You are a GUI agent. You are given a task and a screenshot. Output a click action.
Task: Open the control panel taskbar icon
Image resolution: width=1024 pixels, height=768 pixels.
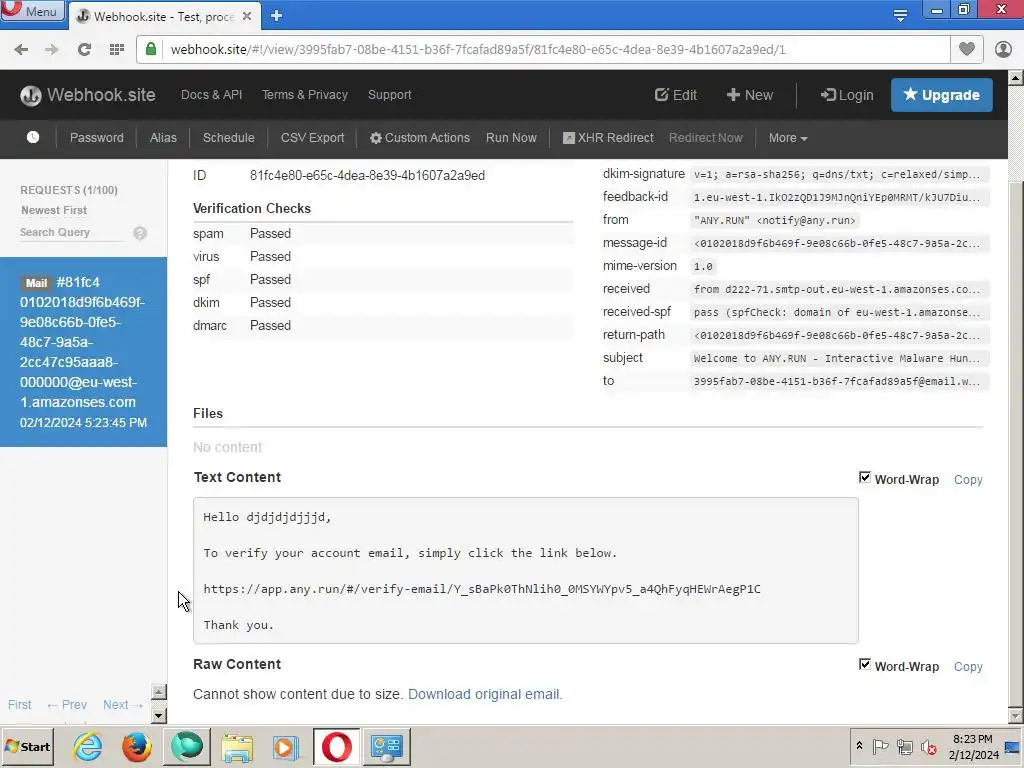click(x=387, y=747)
